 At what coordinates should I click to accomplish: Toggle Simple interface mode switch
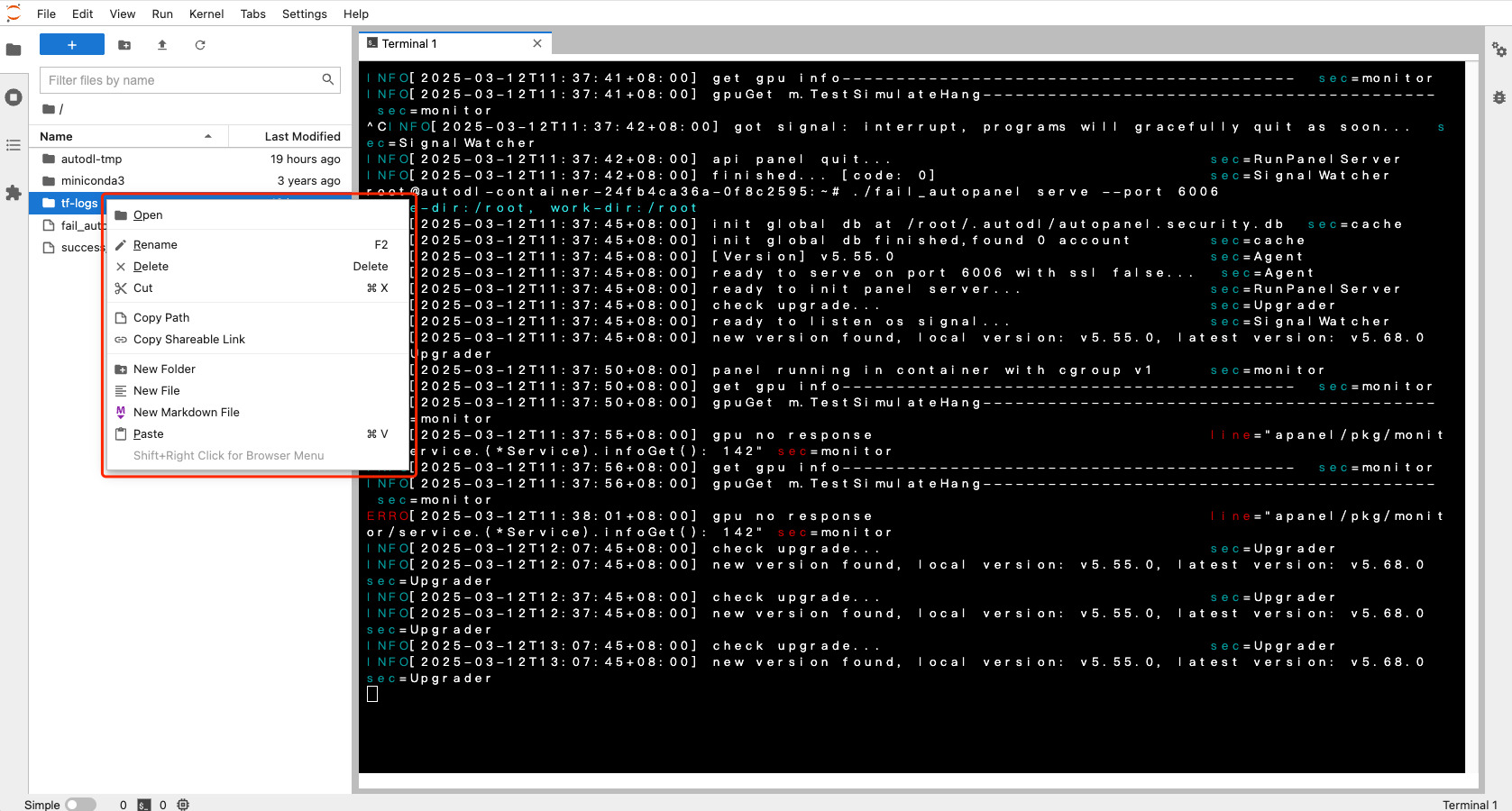pos(80,805)
